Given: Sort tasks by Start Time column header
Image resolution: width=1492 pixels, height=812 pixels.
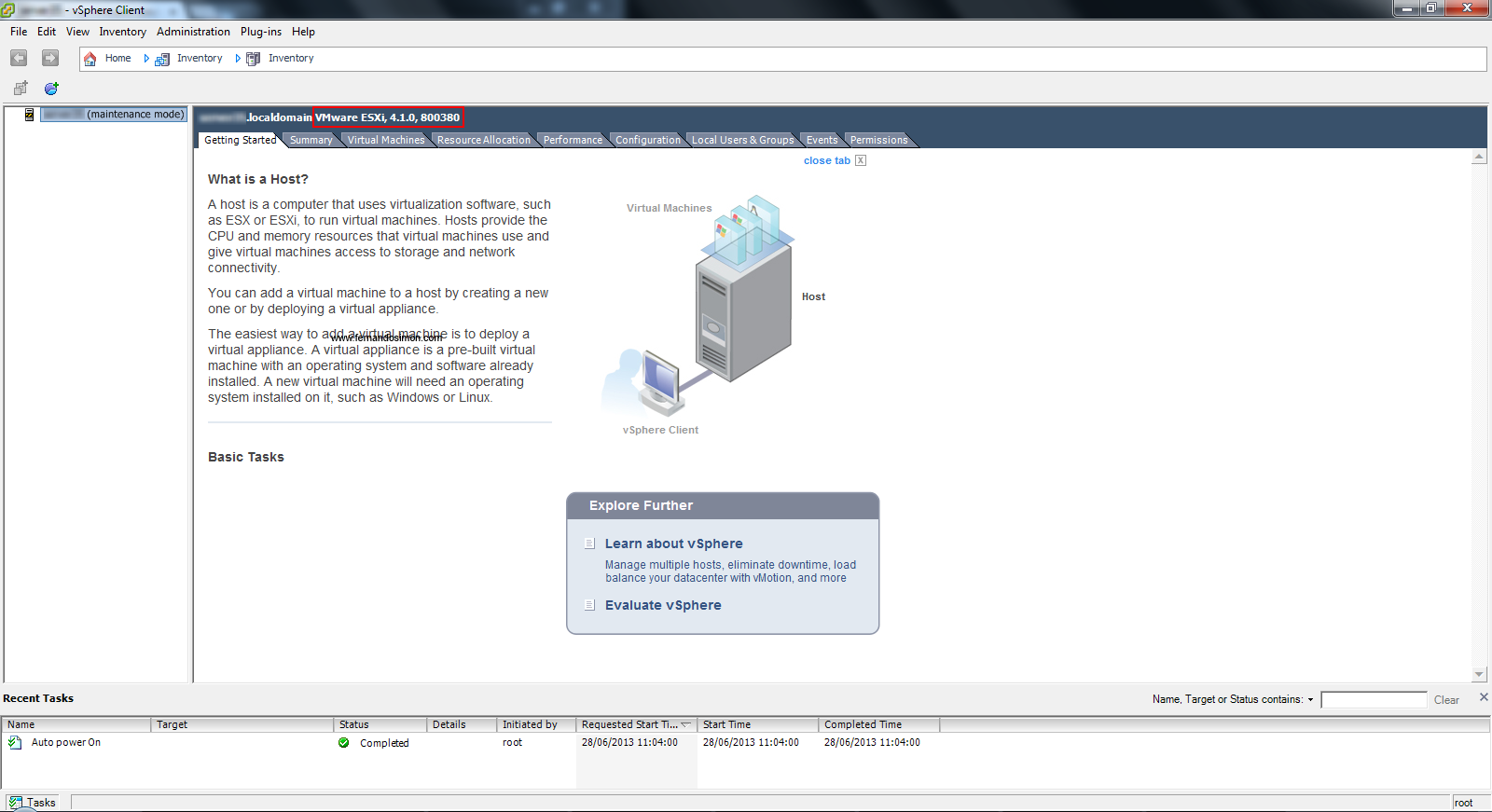Looking at the screenshot, I should point(757,724).
